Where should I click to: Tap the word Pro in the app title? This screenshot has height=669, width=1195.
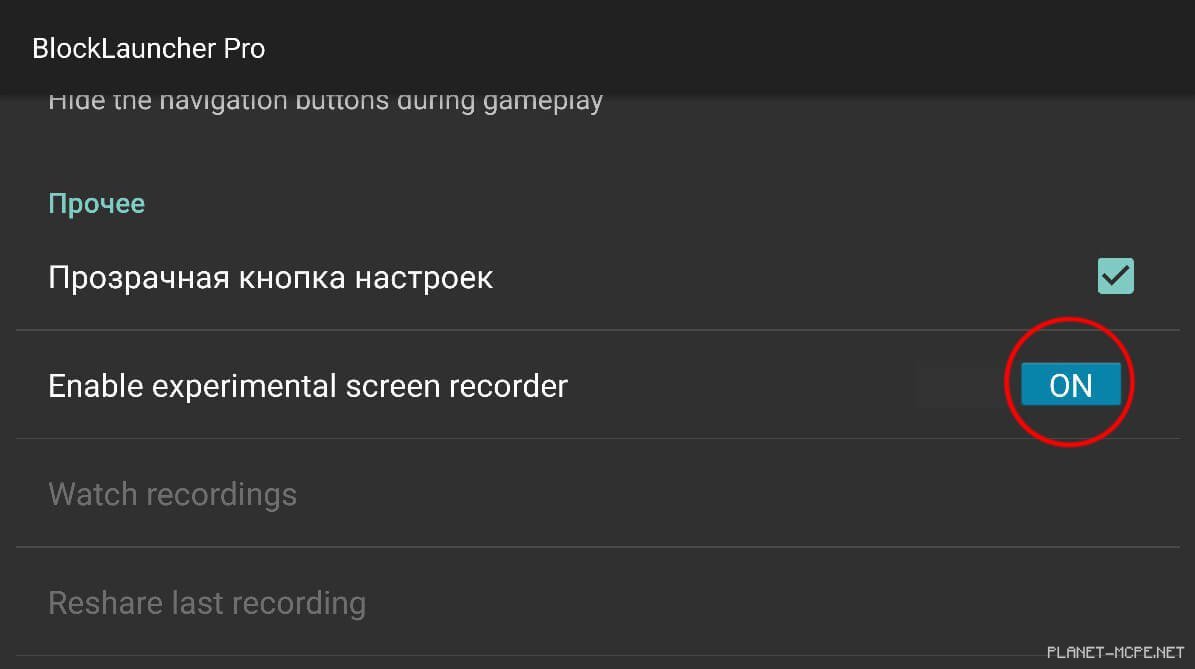[x=244, y=48]
